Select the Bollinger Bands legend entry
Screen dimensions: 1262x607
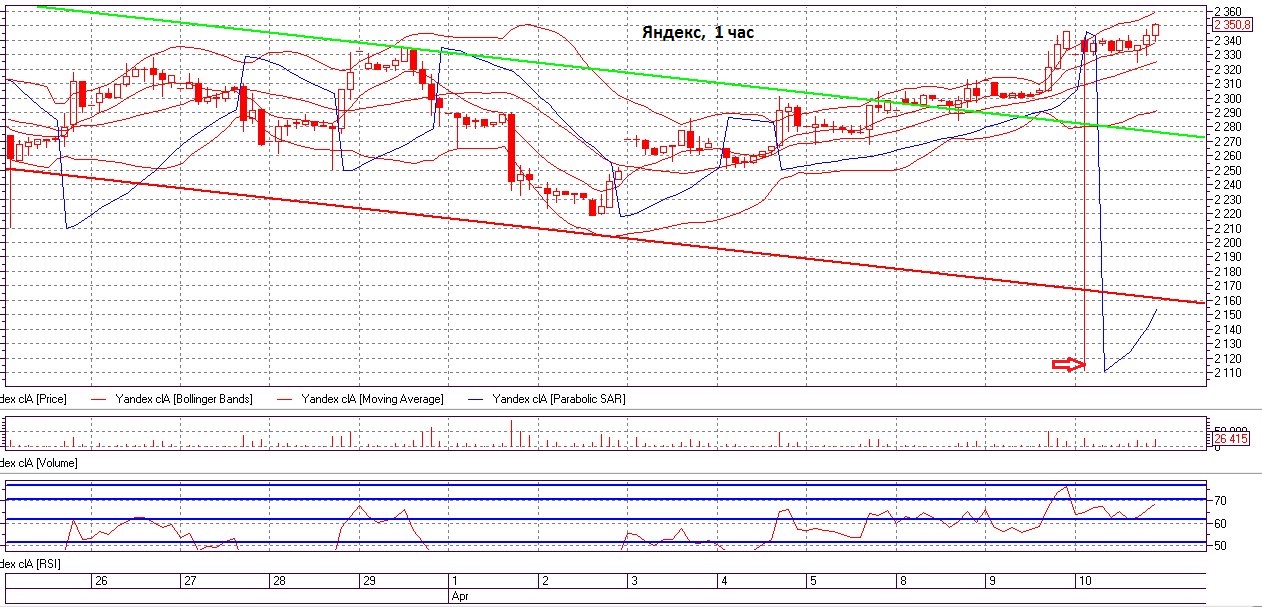(186, 399)
